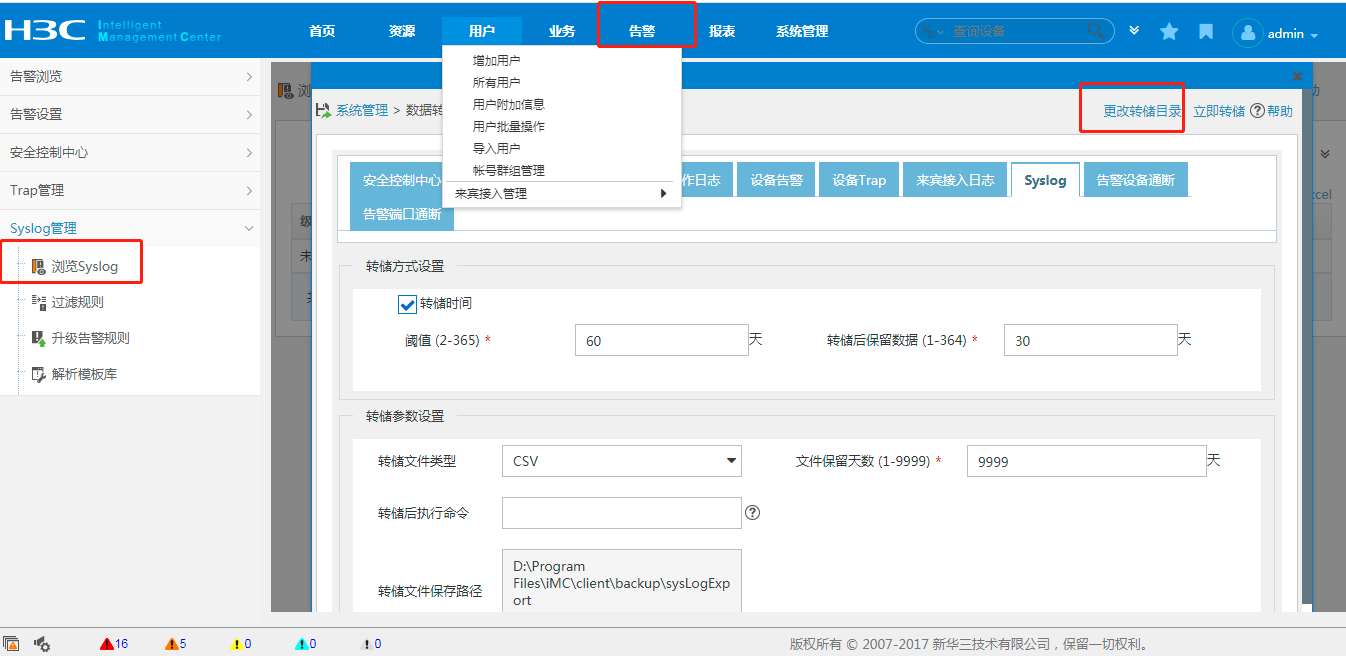Image resolution: width=1346 pixels, height=656 pixels.
Task: Switch to the 设备告警 tab
Action: 777,180
